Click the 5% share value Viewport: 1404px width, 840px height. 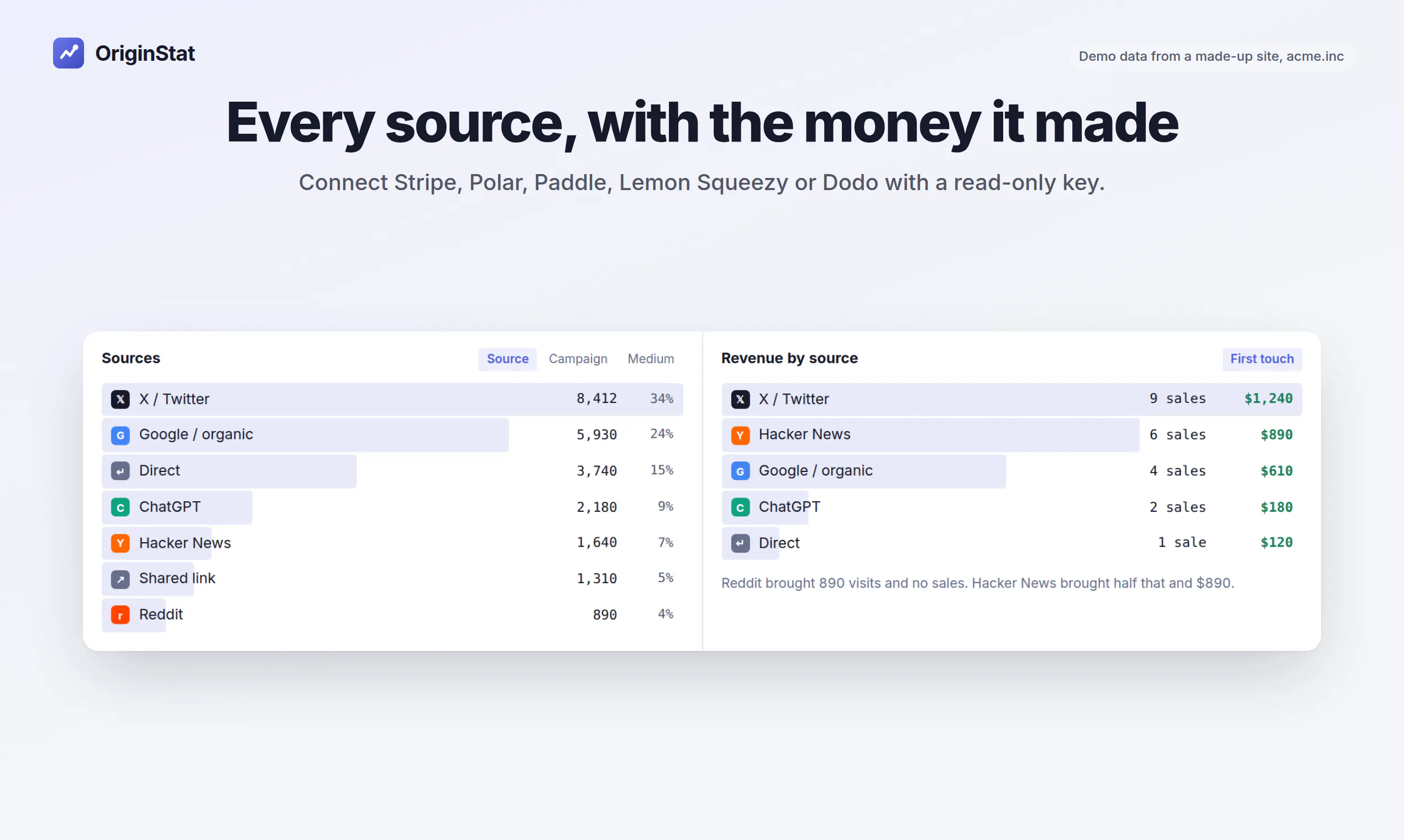pos(666,578)
